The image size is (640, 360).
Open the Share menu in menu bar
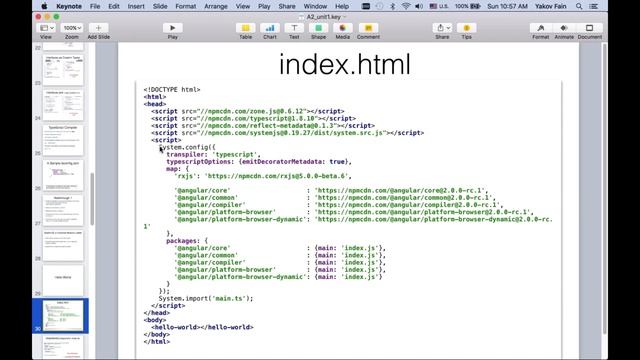287,6
